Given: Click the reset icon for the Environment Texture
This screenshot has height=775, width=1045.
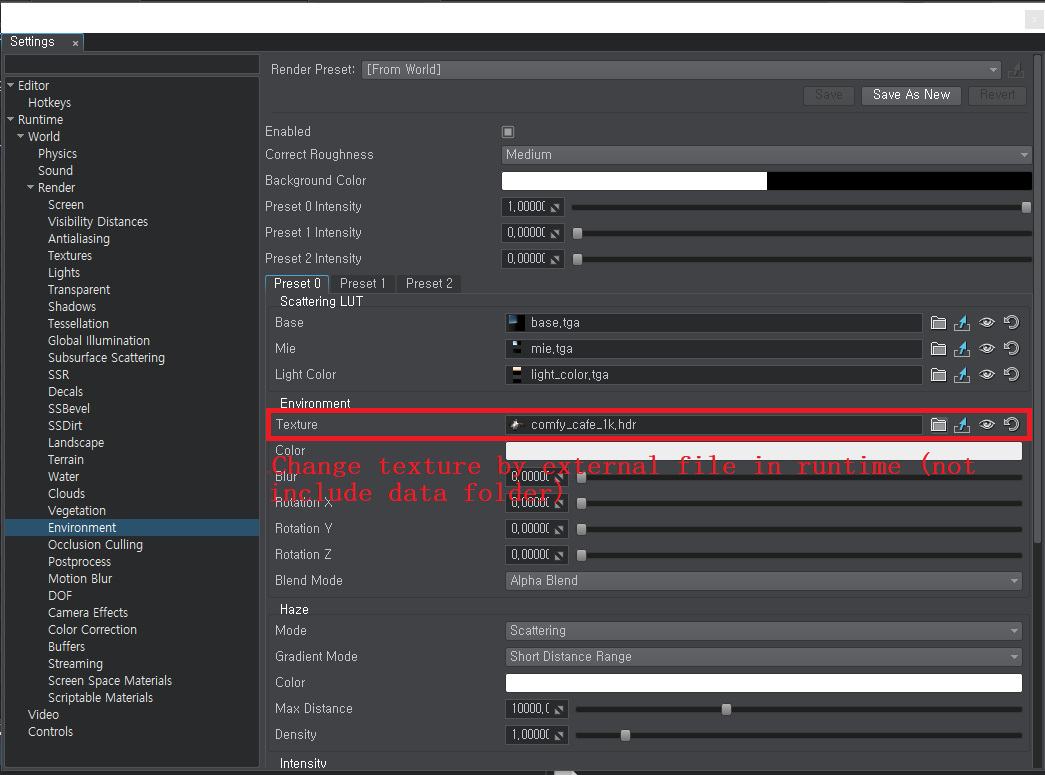Looking at the screenshot, I should pyautogui.click(x=1009, y=424).
